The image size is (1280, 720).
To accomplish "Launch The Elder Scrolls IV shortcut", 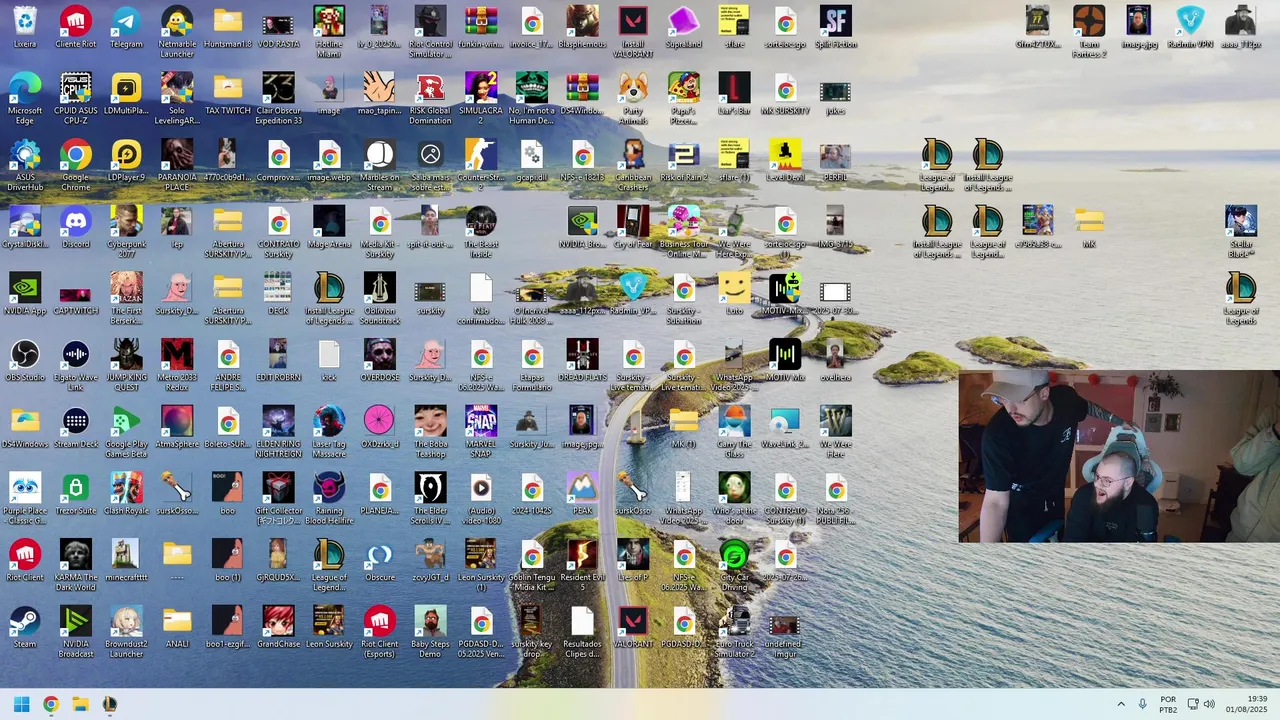I will point(430,499).
